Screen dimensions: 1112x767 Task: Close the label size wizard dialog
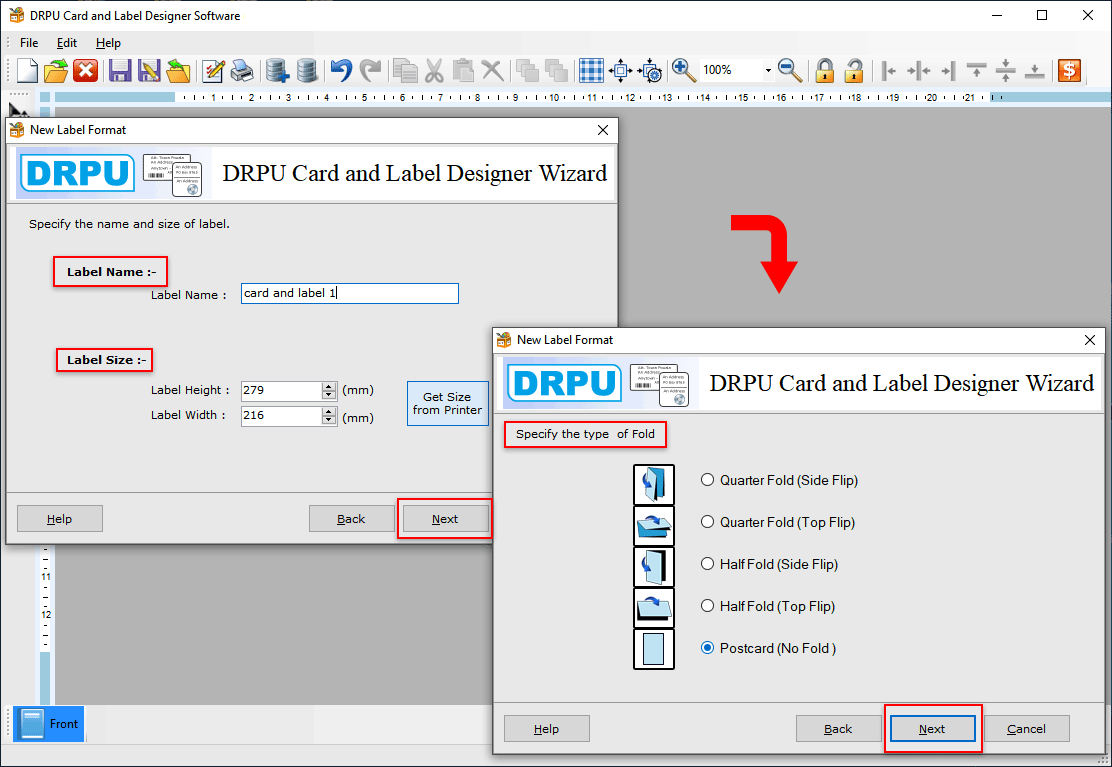(x=603, y=130)
